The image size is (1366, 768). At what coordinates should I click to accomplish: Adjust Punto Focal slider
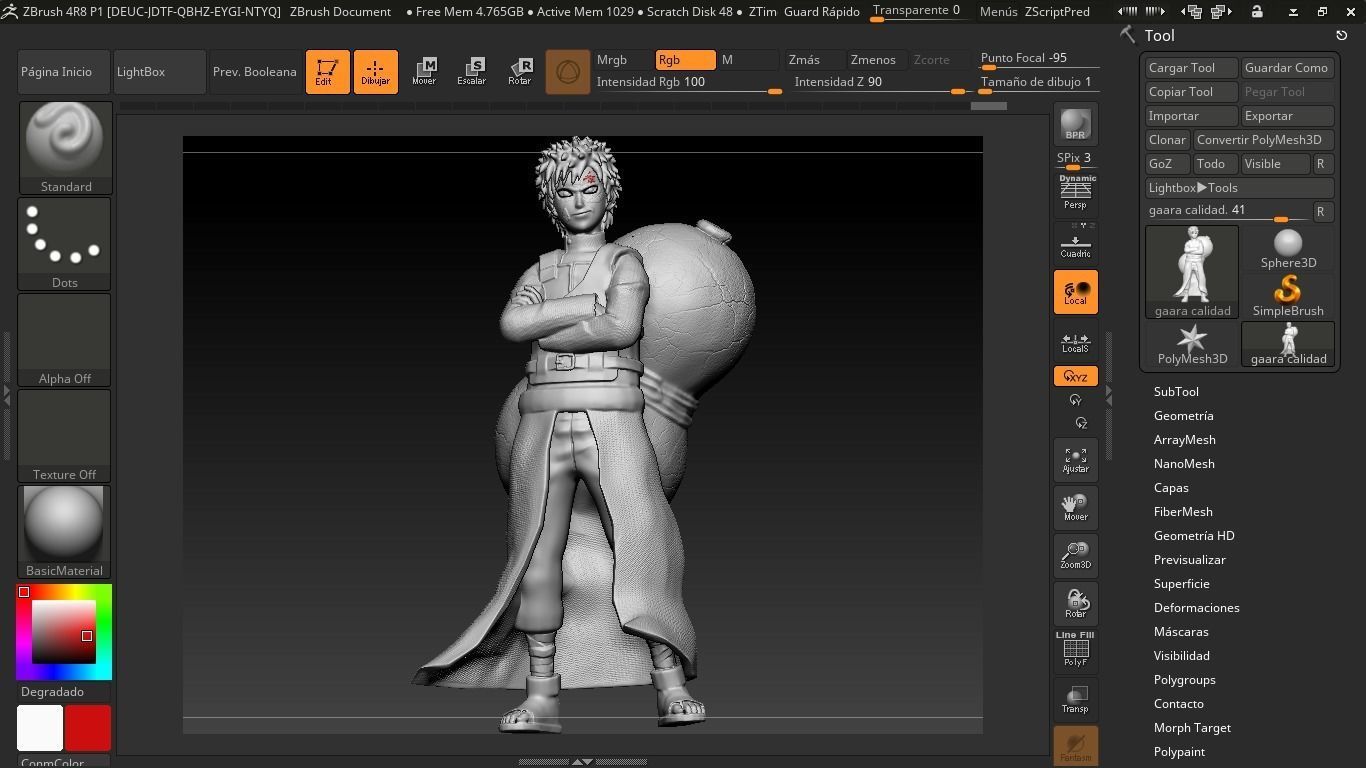[x=1039, y=59]
